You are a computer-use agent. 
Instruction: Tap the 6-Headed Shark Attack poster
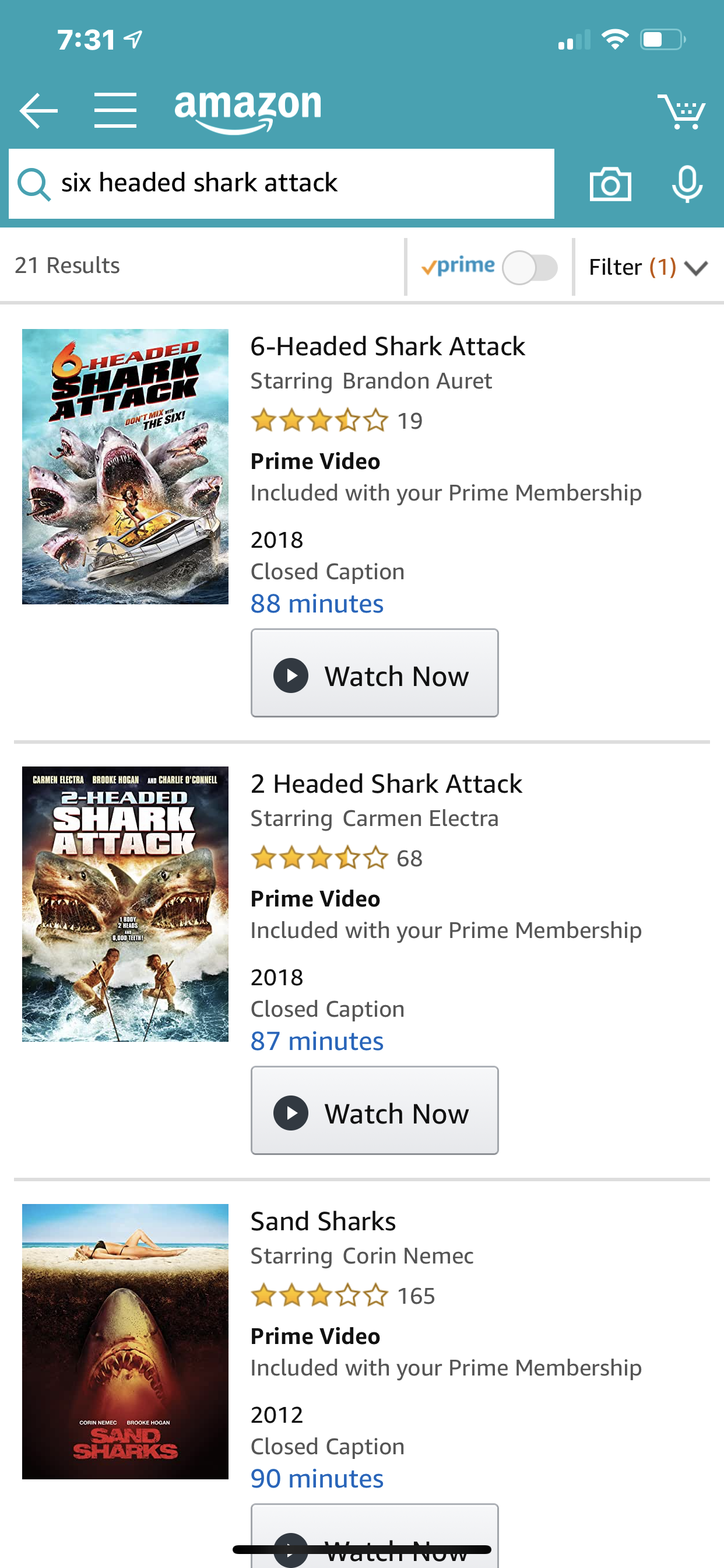[125, 467]
